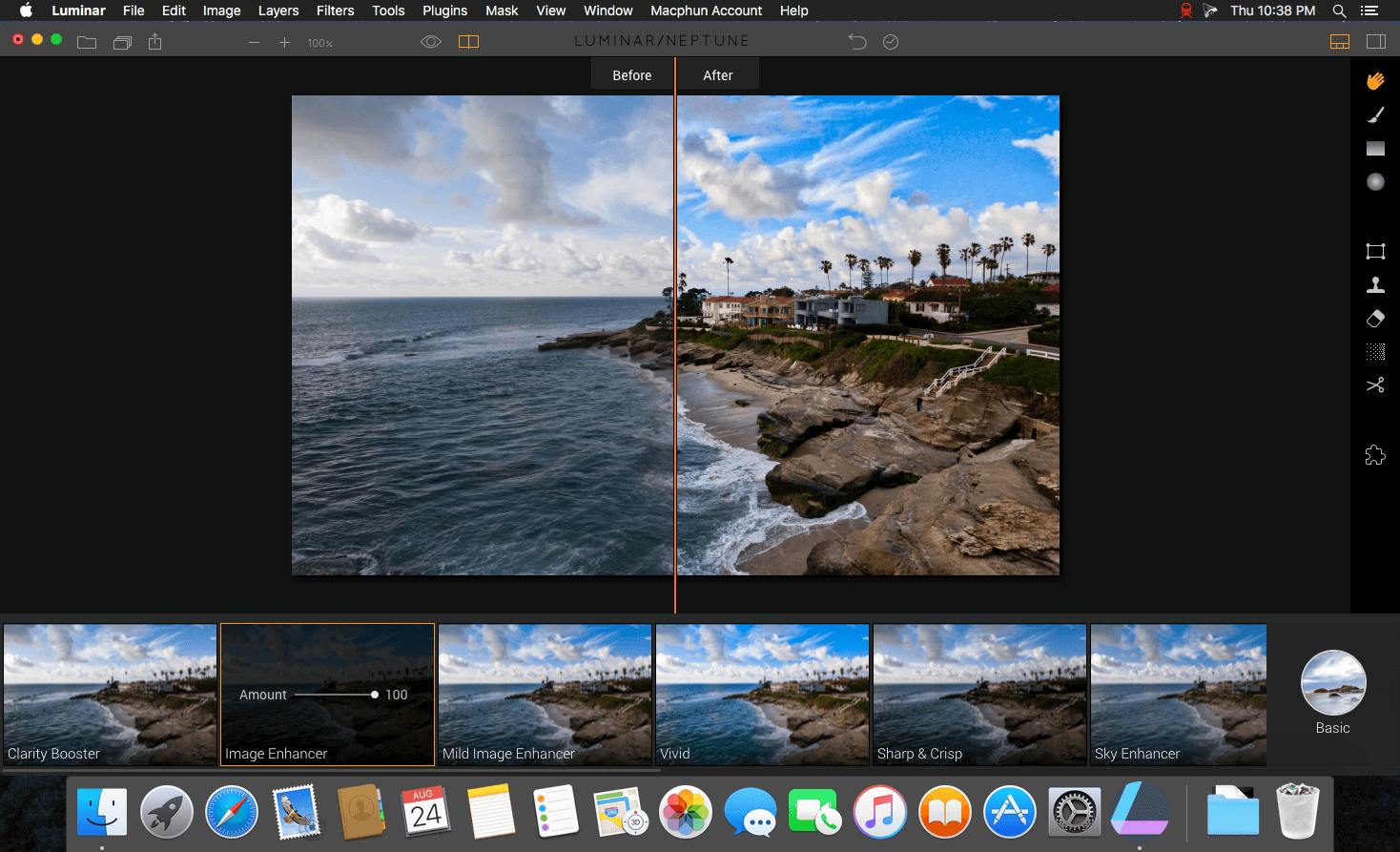Click the Before label
Screen dimensions: 1400x852
[x=632, y=75]
